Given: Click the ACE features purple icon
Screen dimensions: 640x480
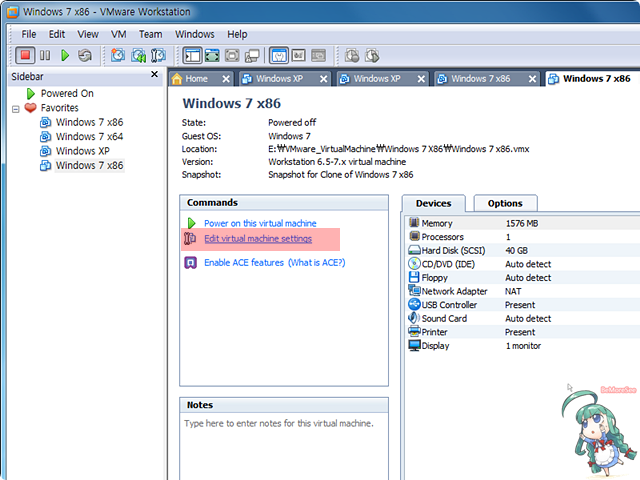Looking at the screenshot, I should pos(190,262).
